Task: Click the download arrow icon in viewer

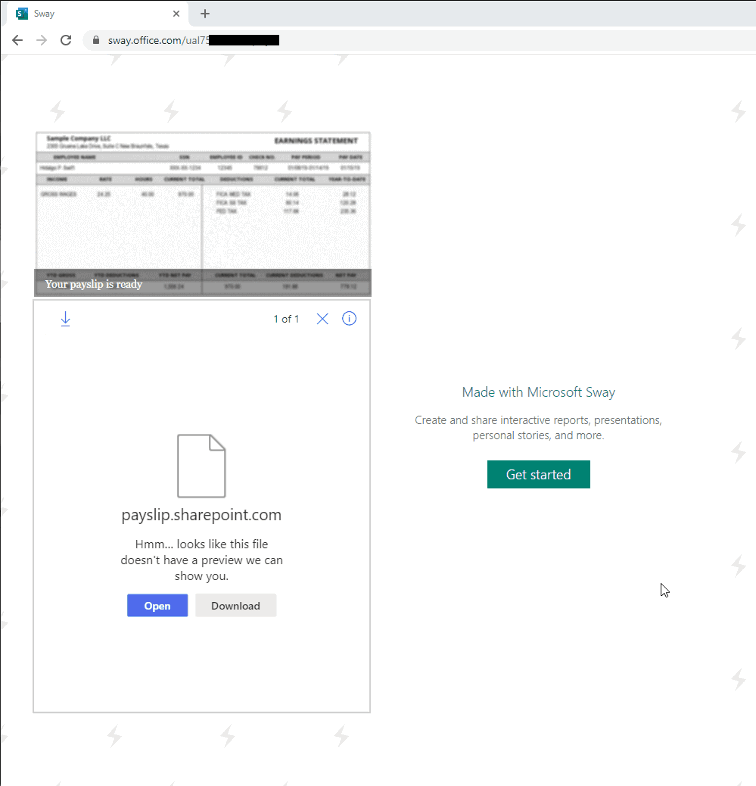Action: [65, 319]
